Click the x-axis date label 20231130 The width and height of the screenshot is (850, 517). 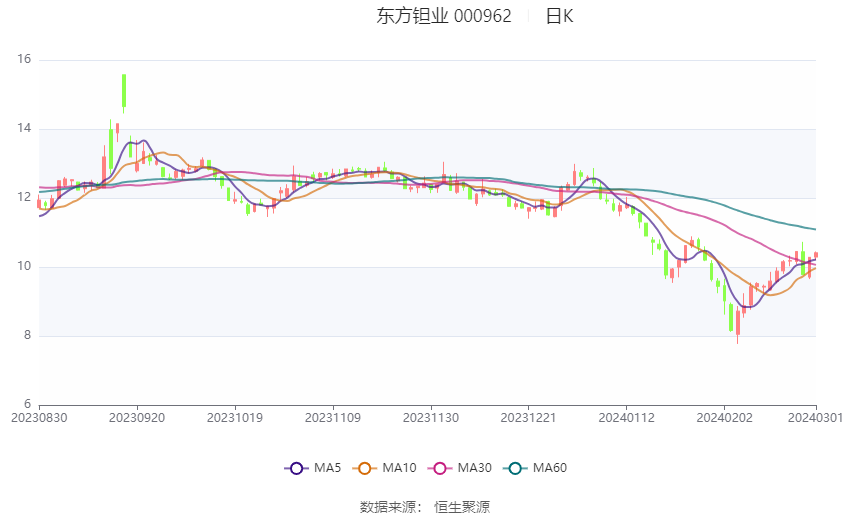click(431, 418)
